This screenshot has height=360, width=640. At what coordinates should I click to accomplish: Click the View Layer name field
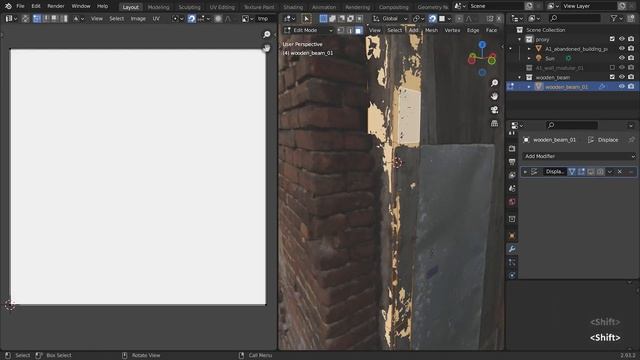[589, 6]
